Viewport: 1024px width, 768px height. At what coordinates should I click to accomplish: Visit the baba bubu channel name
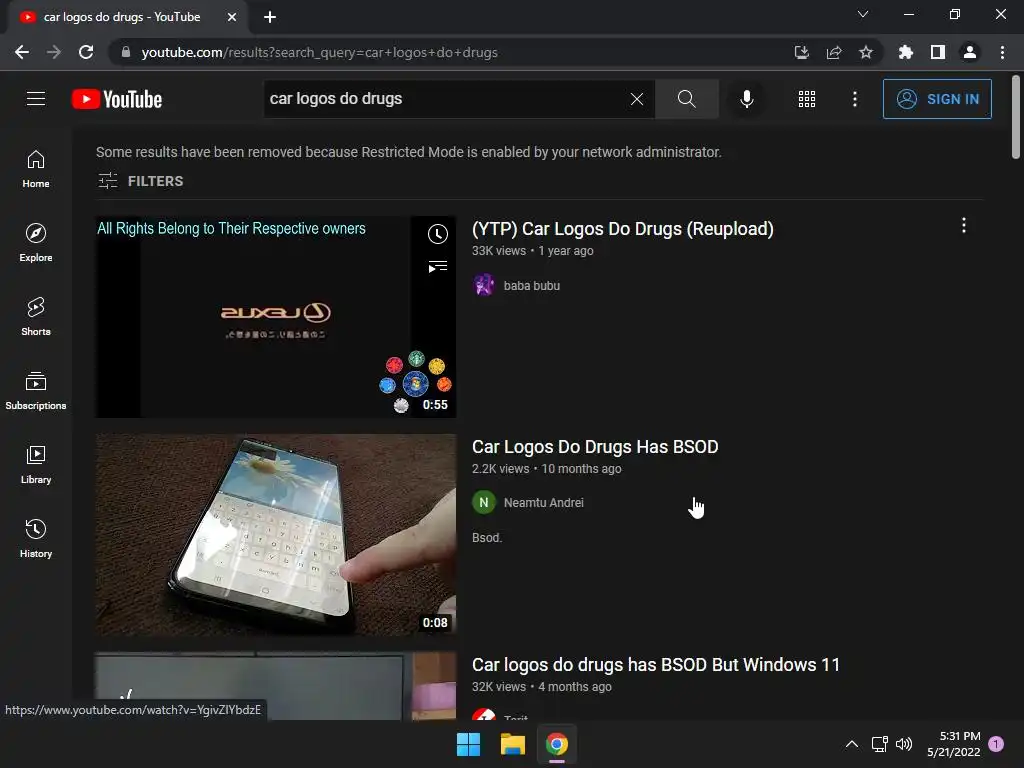click(x=532, y=285)
